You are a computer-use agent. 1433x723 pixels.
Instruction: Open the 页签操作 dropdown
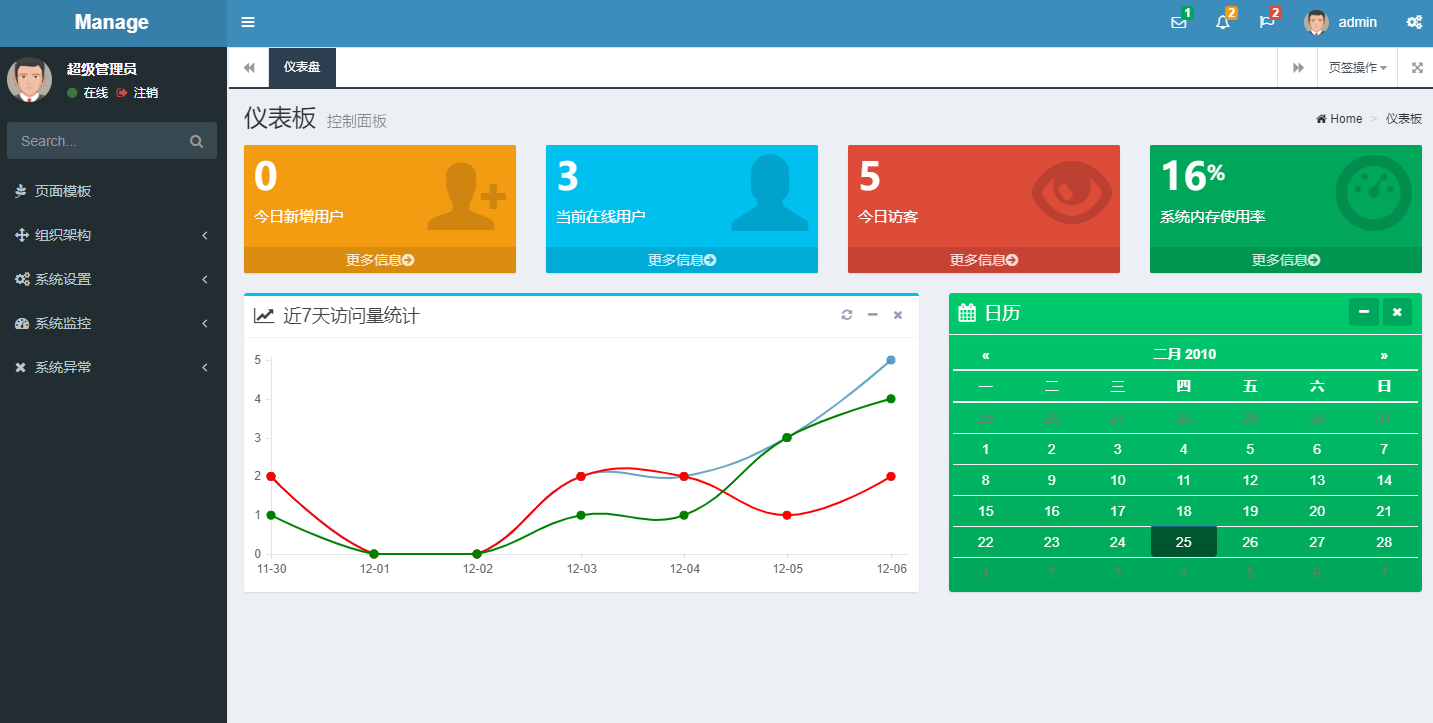click(x=1357, y=67)
